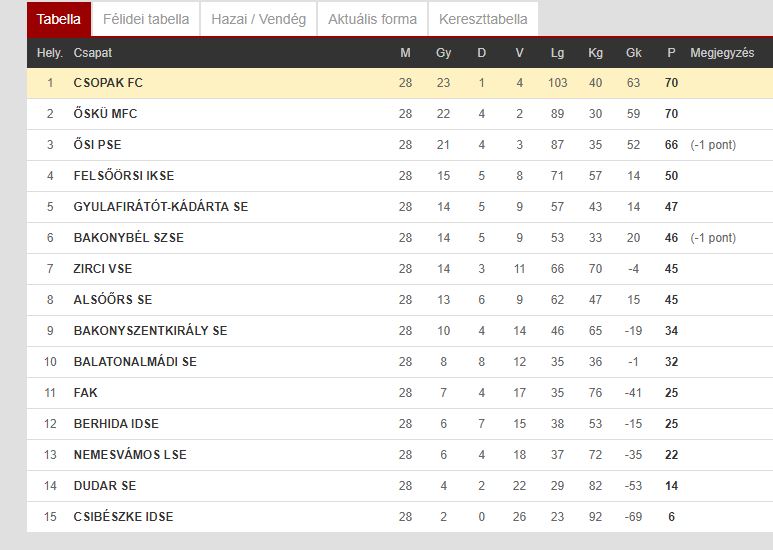
Task: Click ZIRCI VSE team name
Action: point(103,269)
